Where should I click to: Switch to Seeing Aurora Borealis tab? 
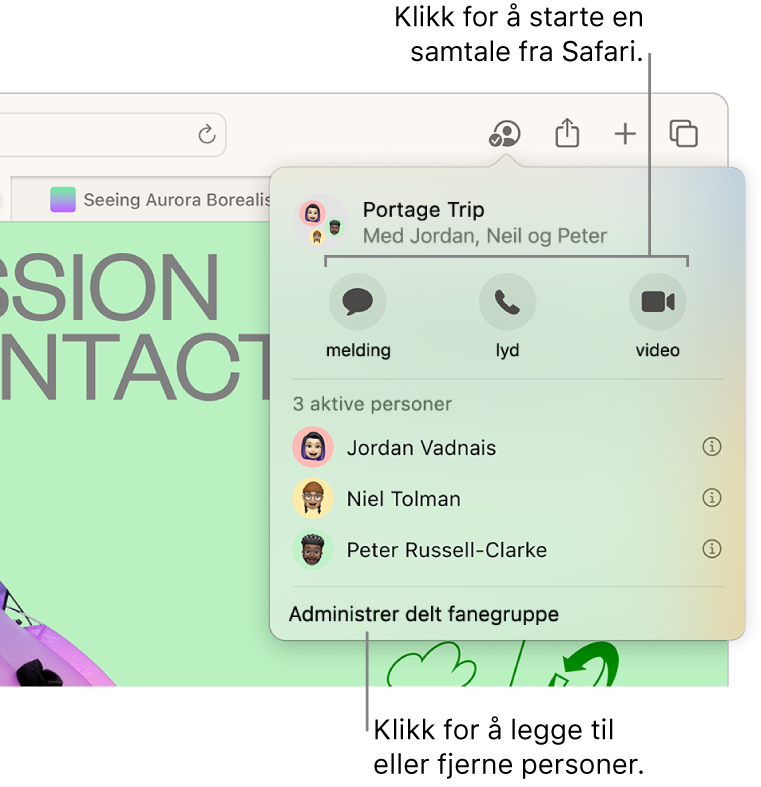[141, 199]
